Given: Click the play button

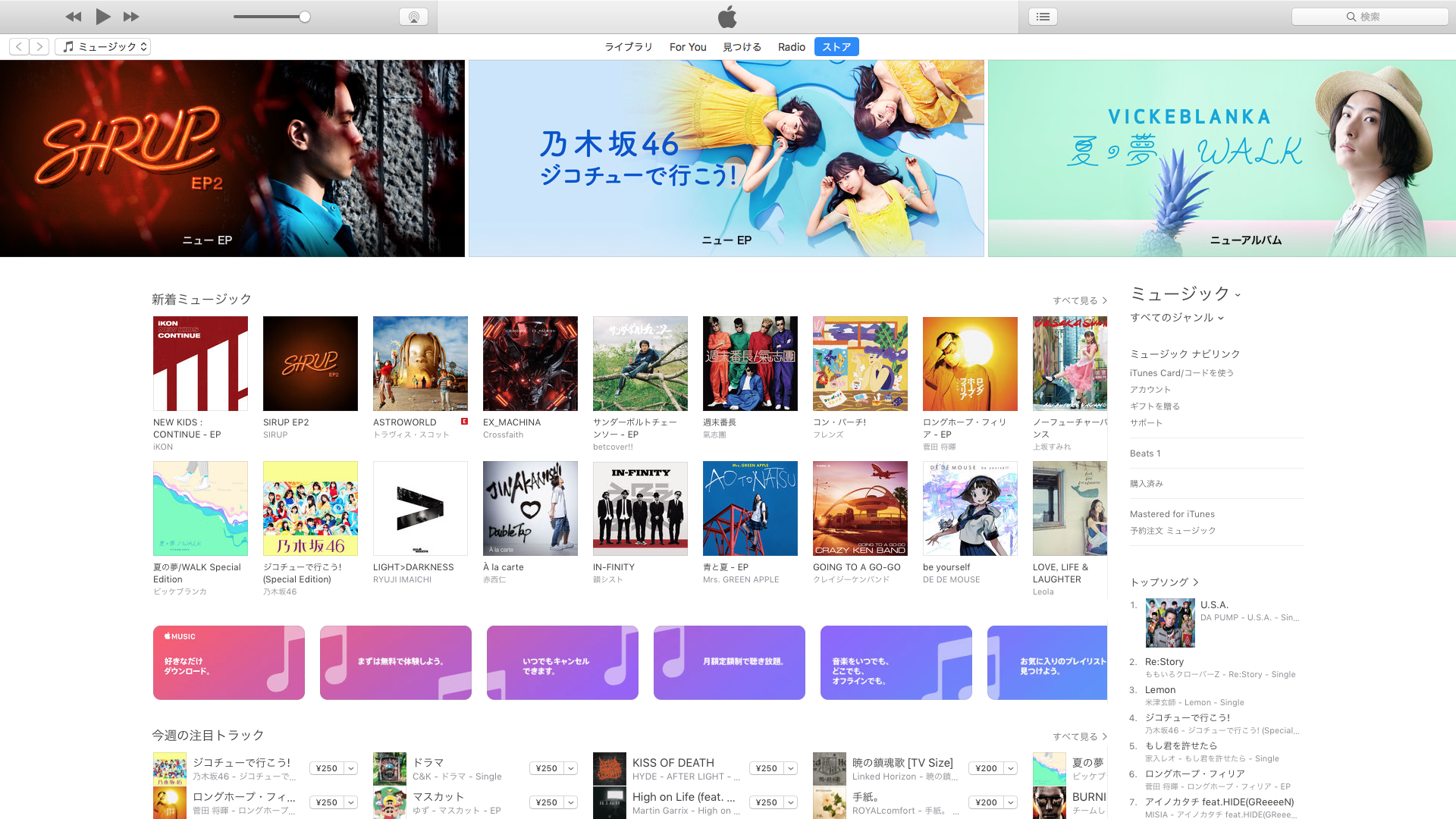Looking at the screenshot, I should 103,17.
